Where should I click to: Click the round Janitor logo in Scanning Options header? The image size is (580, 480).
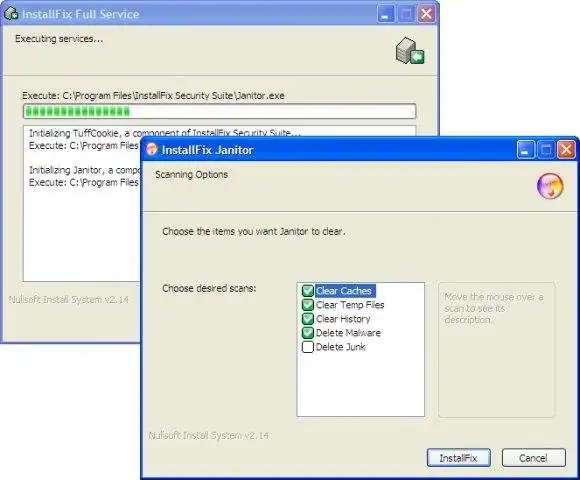pyautogui.click(x=550, y=186)
